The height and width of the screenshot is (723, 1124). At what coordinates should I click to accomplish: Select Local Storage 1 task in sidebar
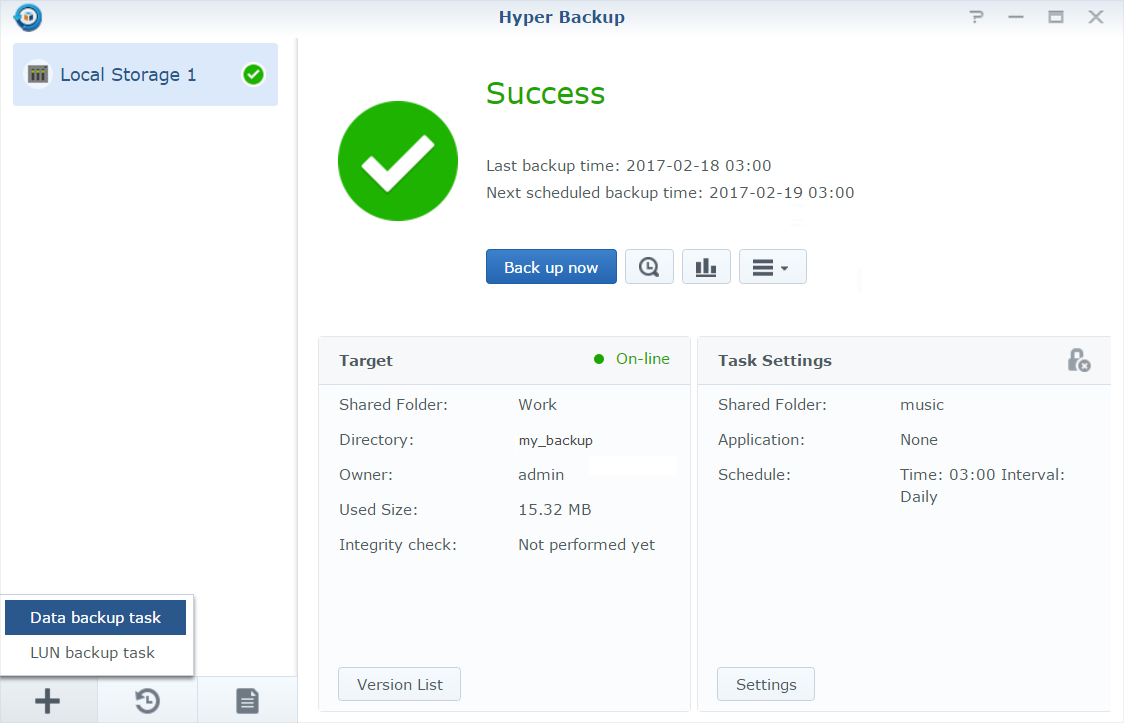128,74
